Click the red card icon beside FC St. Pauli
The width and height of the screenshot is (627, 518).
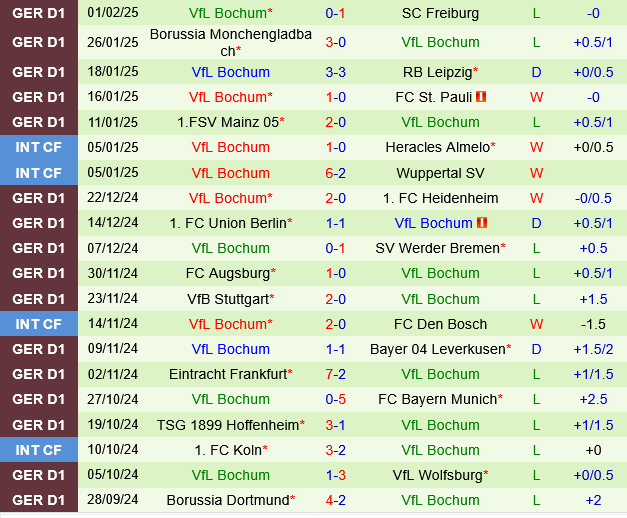tap(481, 97)
